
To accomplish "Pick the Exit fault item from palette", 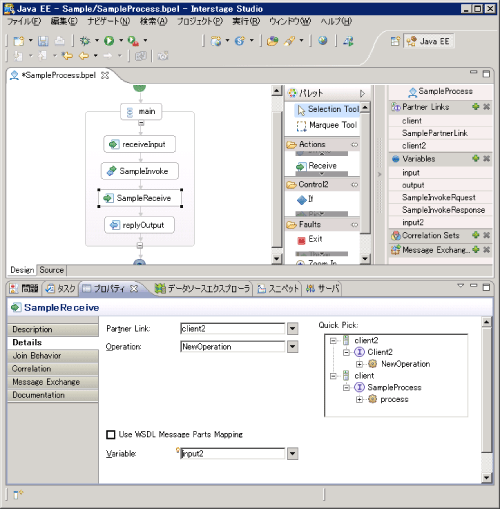I will click(310, 239).
